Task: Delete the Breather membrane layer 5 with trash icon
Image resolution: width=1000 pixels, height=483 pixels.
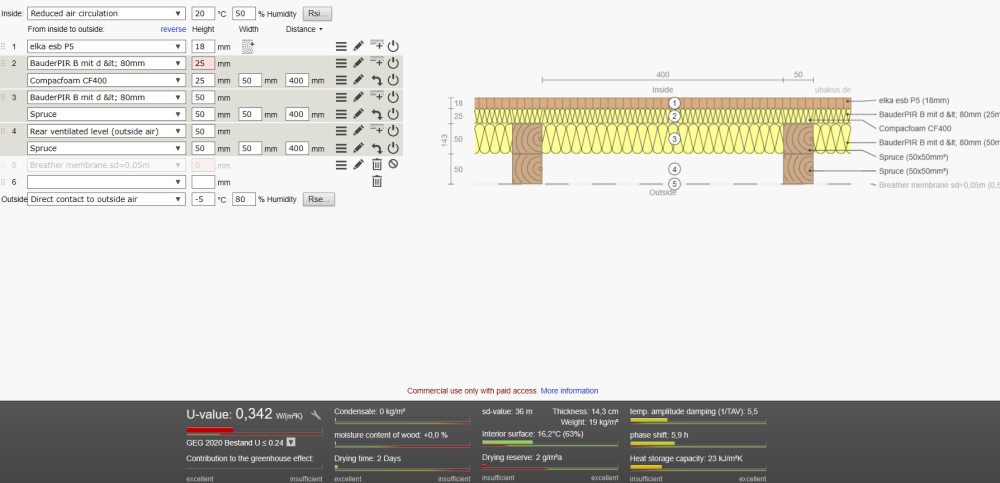Action: 377,165
